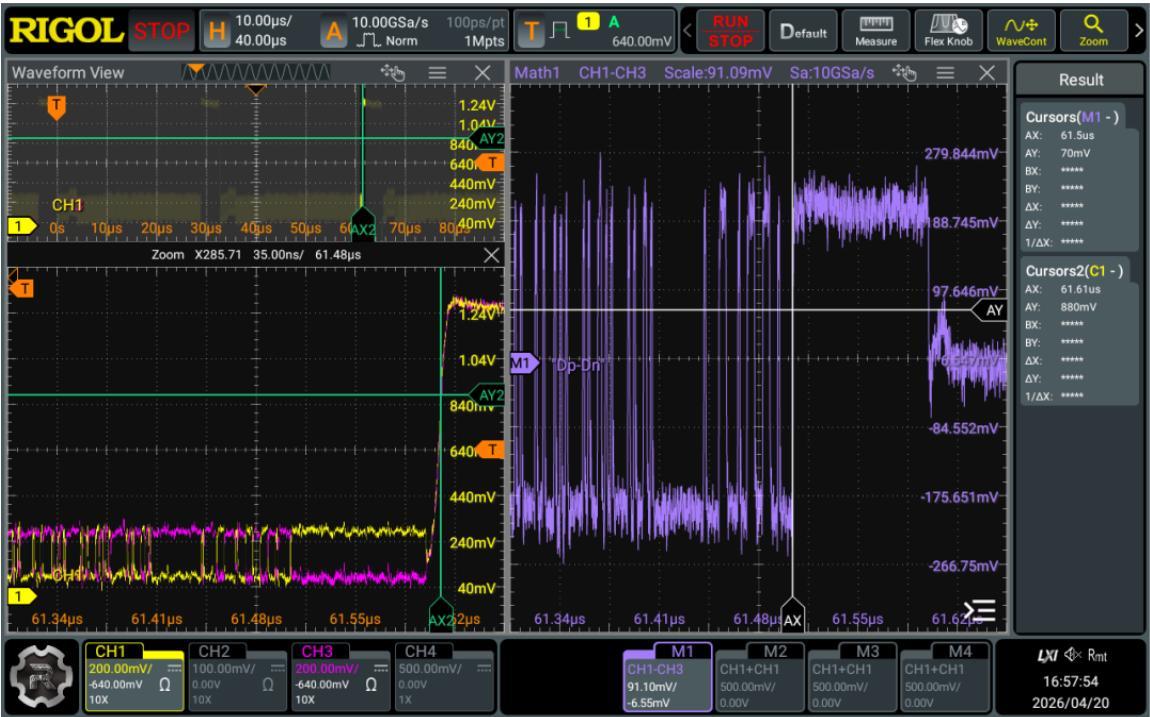The image size is (1150, 717).
Task: Toggle RUN STOP acquisition
Action: click(x=730, y=31)
